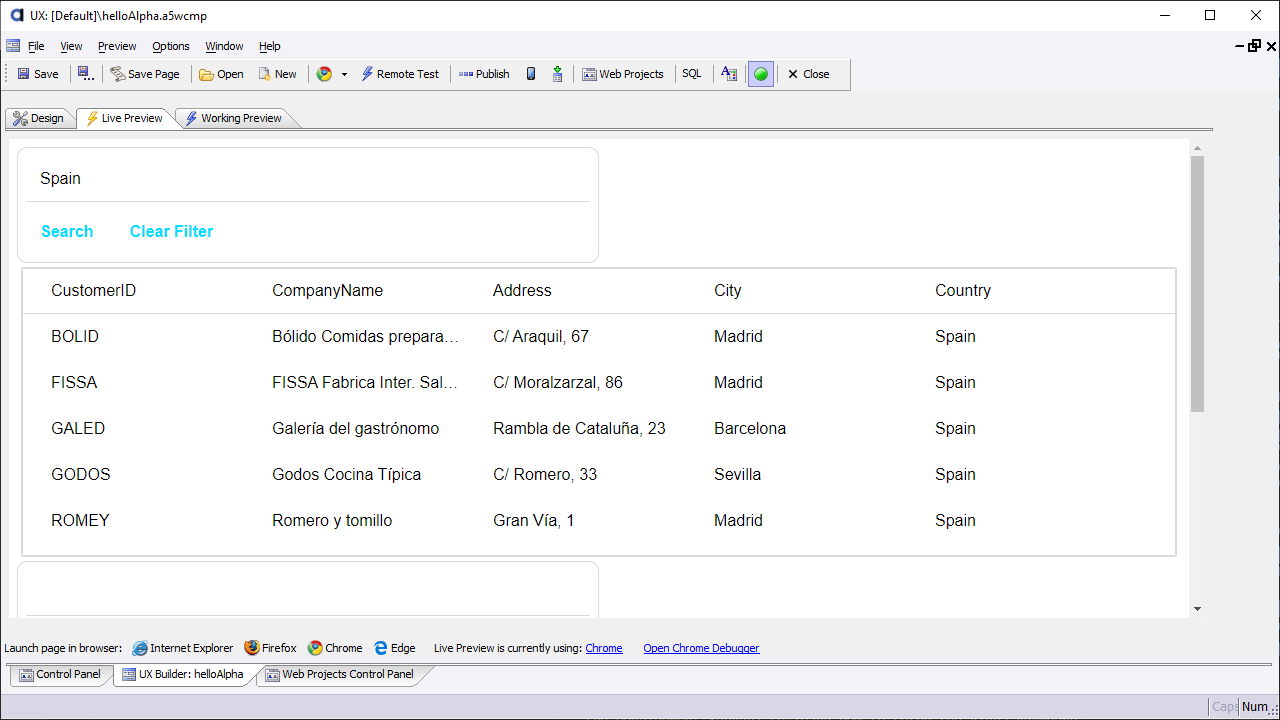Click the Gran Vía, 1 address cell

tap(534, 520)
